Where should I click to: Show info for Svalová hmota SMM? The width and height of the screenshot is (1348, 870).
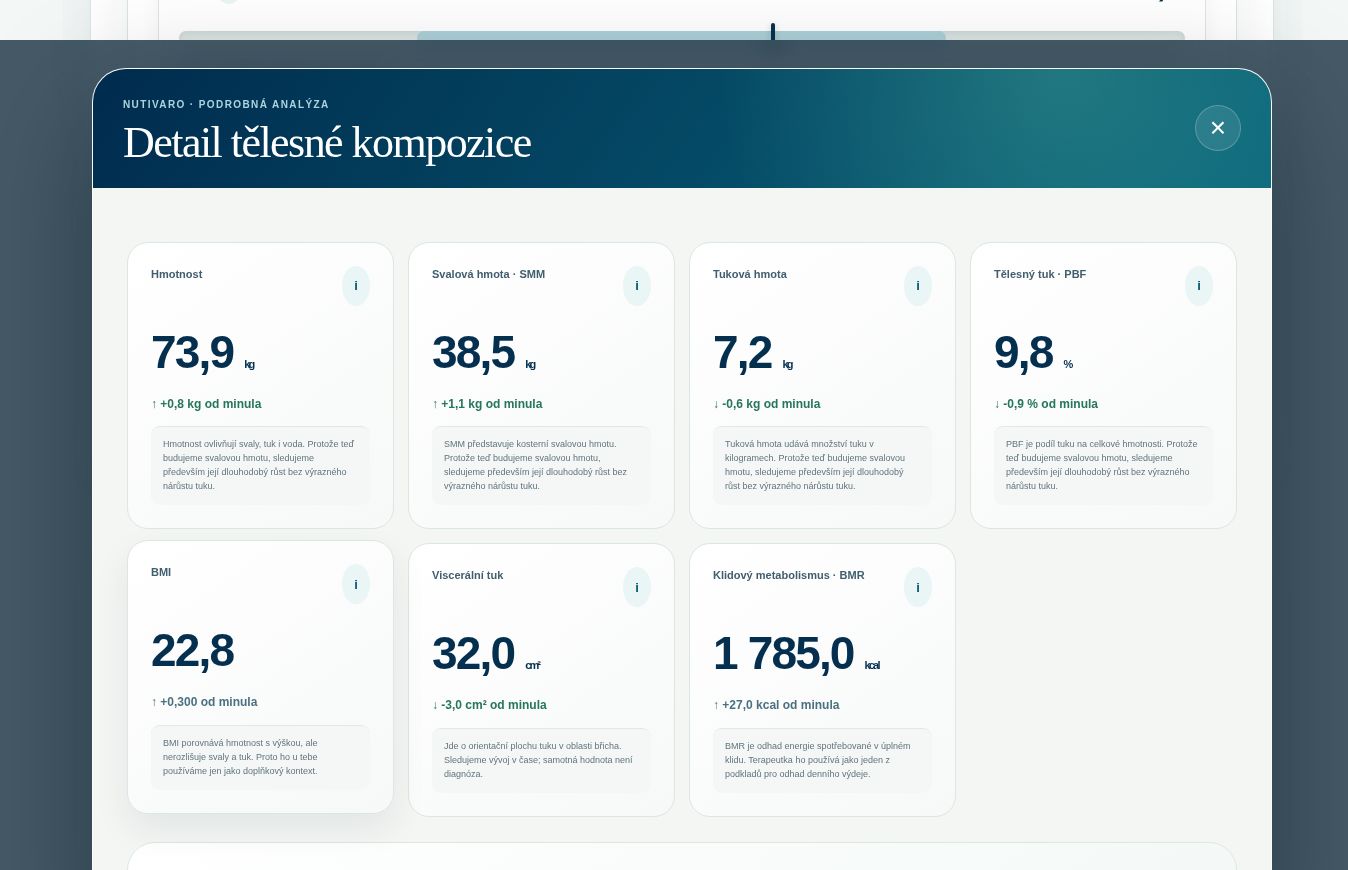point(637,286)
